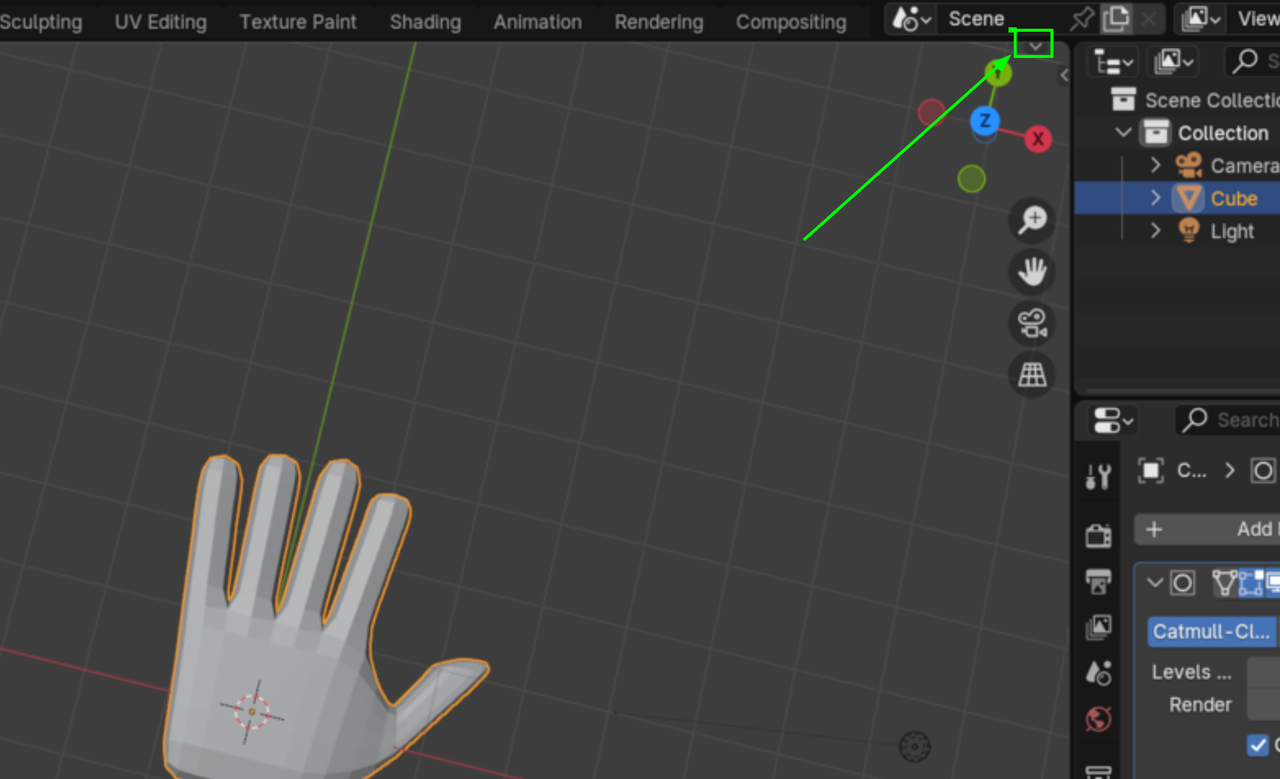The image size is (1280, 779).
Task: Select the Scene Collection row
Action: (x=1177, y=100)
